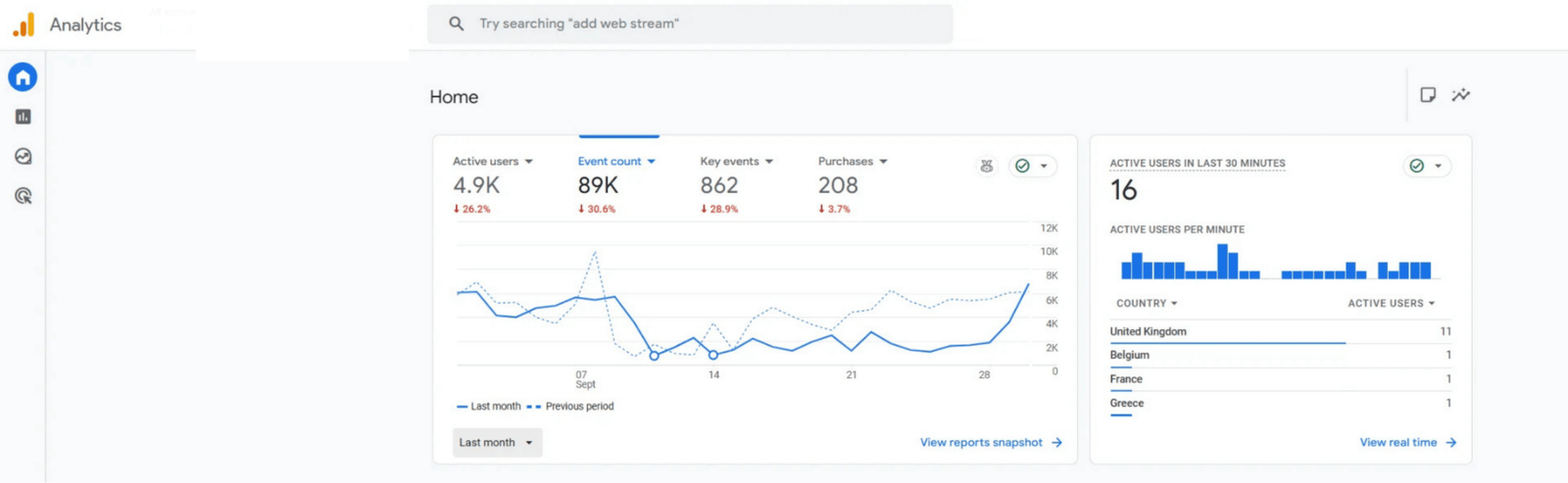
Task: Open the Explore sidebar icon
Action: click(24, 156)
